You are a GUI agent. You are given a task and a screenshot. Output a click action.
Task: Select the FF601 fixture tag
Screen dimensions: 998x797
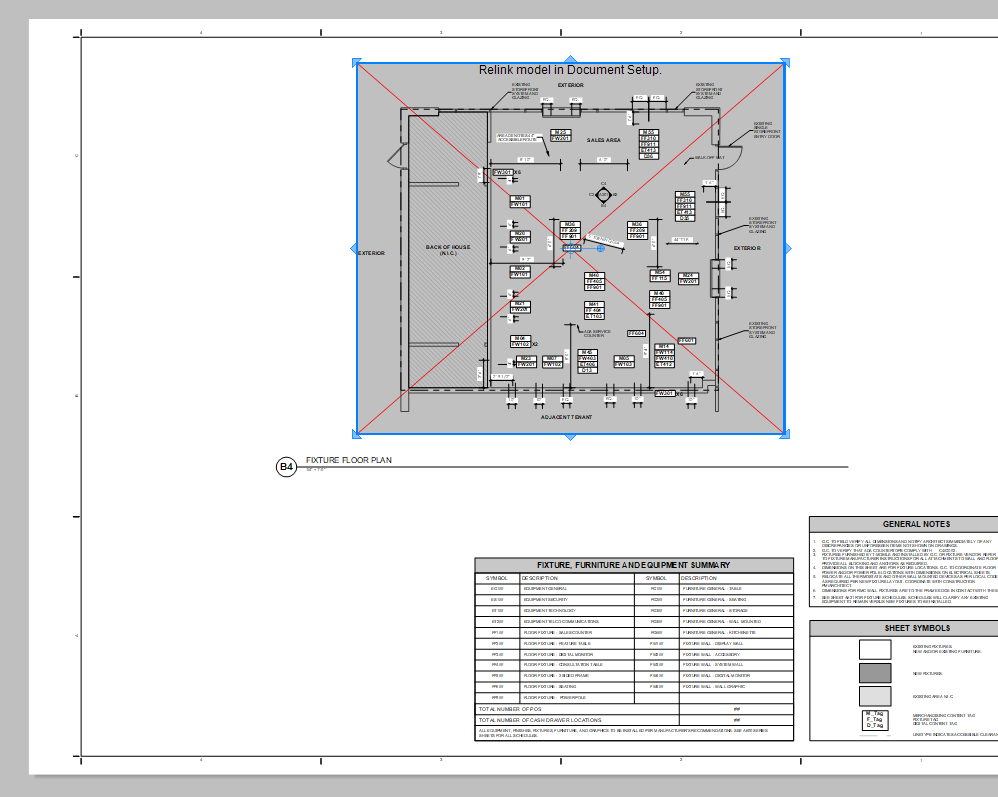tap(686, 341)
